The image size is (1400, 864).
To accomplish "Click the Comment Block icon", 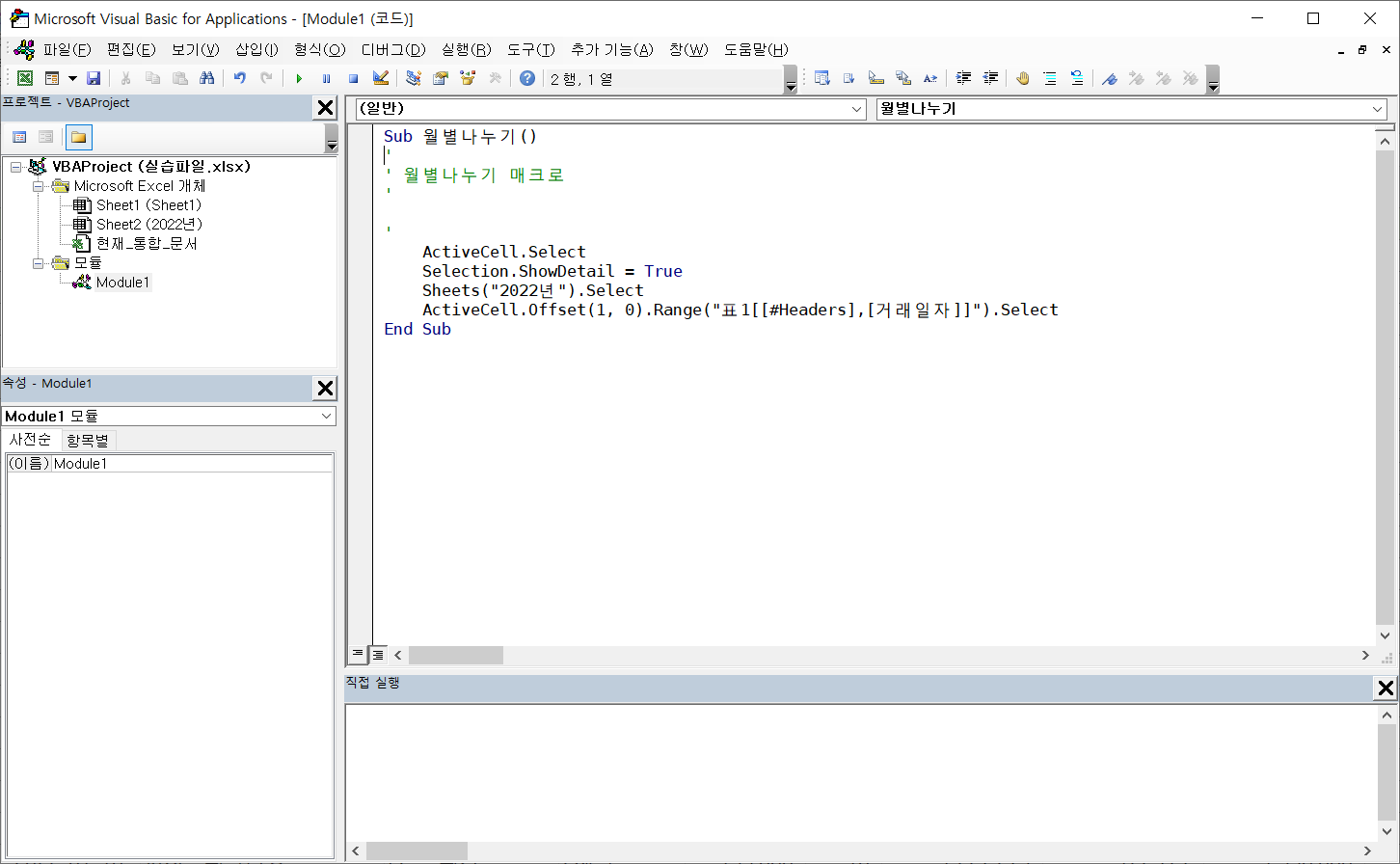I will [1050, 78].
